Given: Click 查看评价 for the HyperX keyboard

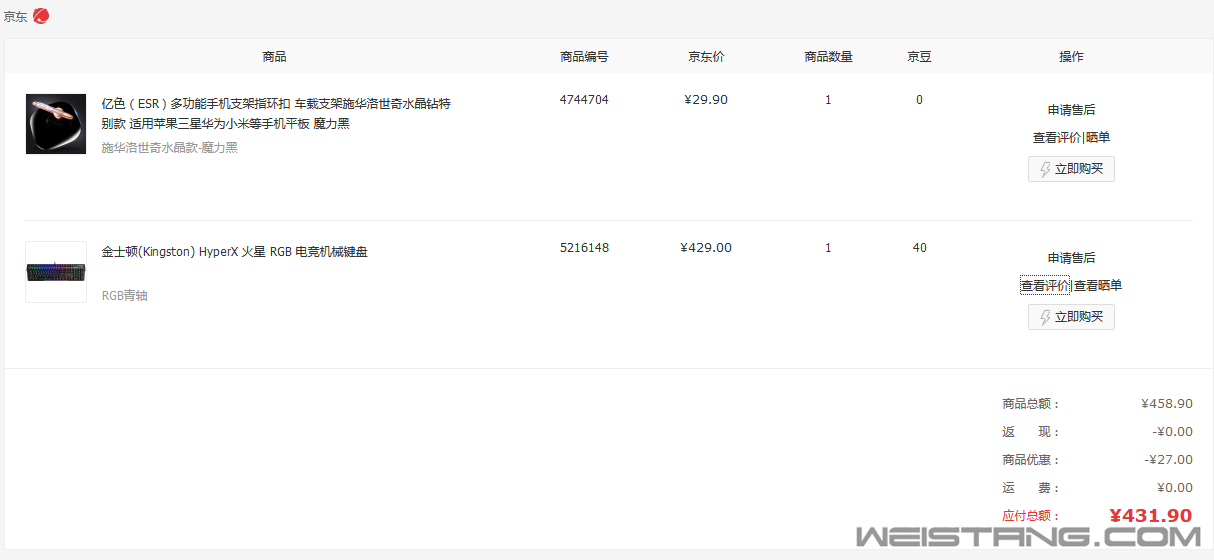Looking at the screenshot, I should click(x=1045, y=286).
